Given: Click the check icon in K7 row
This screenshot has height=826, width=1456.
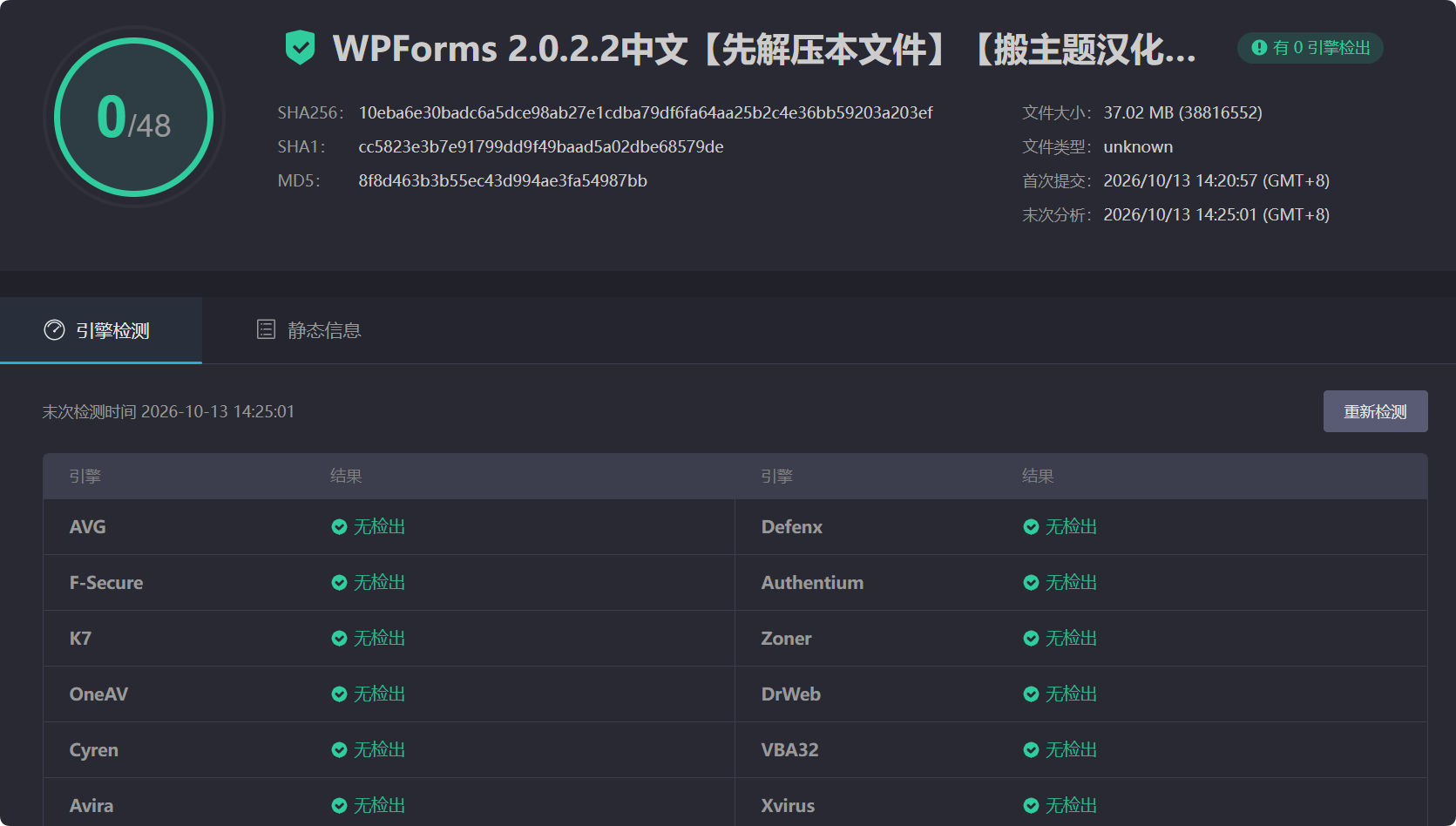Looking at the screenshot, I should point(340,639).
